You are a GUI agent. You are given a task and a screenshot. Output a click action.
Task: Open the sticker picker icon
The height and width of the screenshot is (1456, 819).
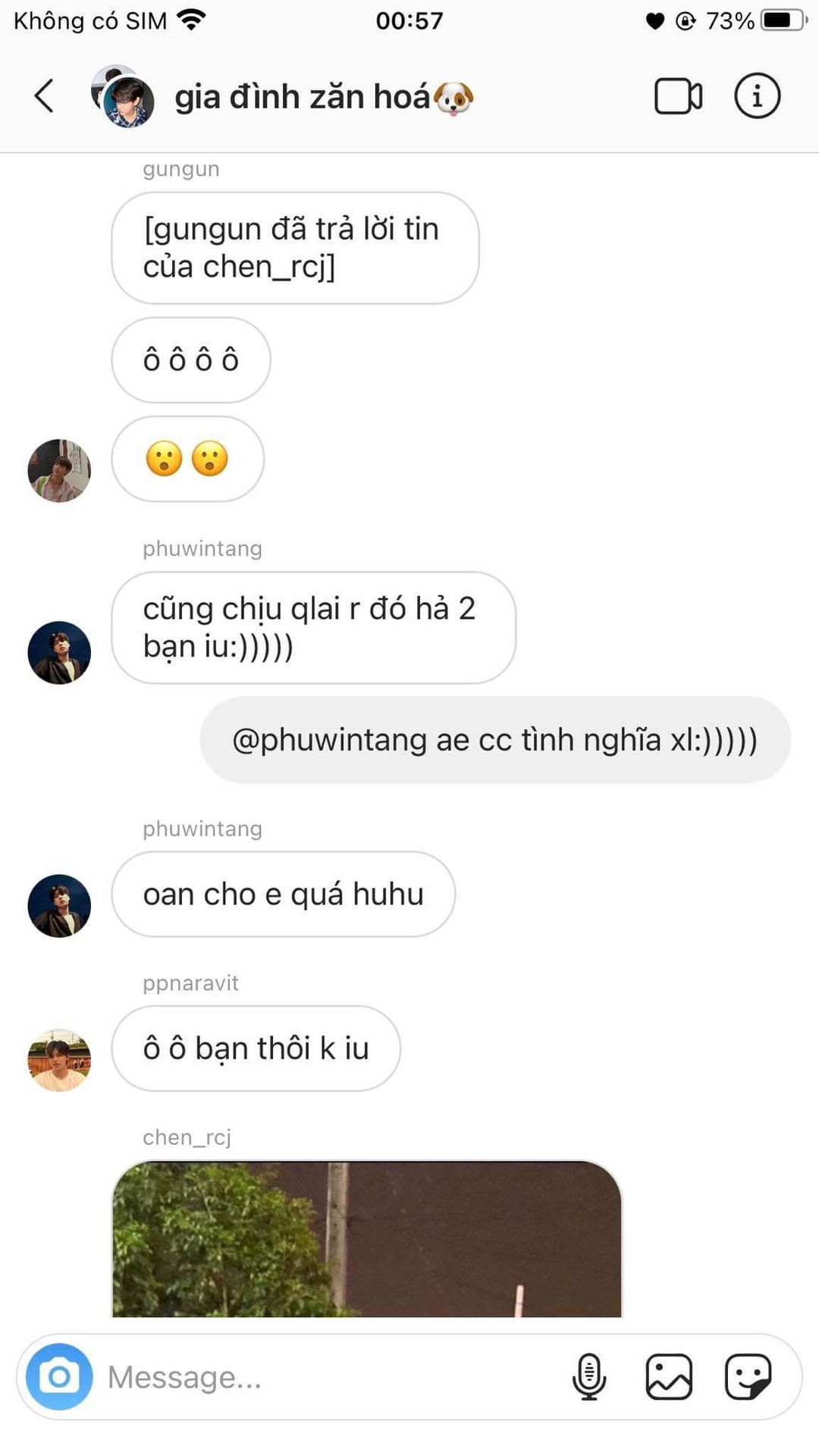[x=748, y=1376]
